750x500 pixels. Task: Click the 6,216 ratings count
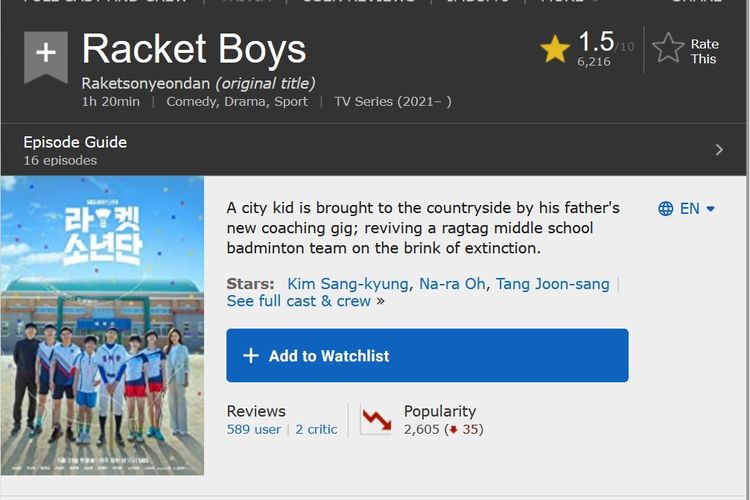click(x=593, y=62)
